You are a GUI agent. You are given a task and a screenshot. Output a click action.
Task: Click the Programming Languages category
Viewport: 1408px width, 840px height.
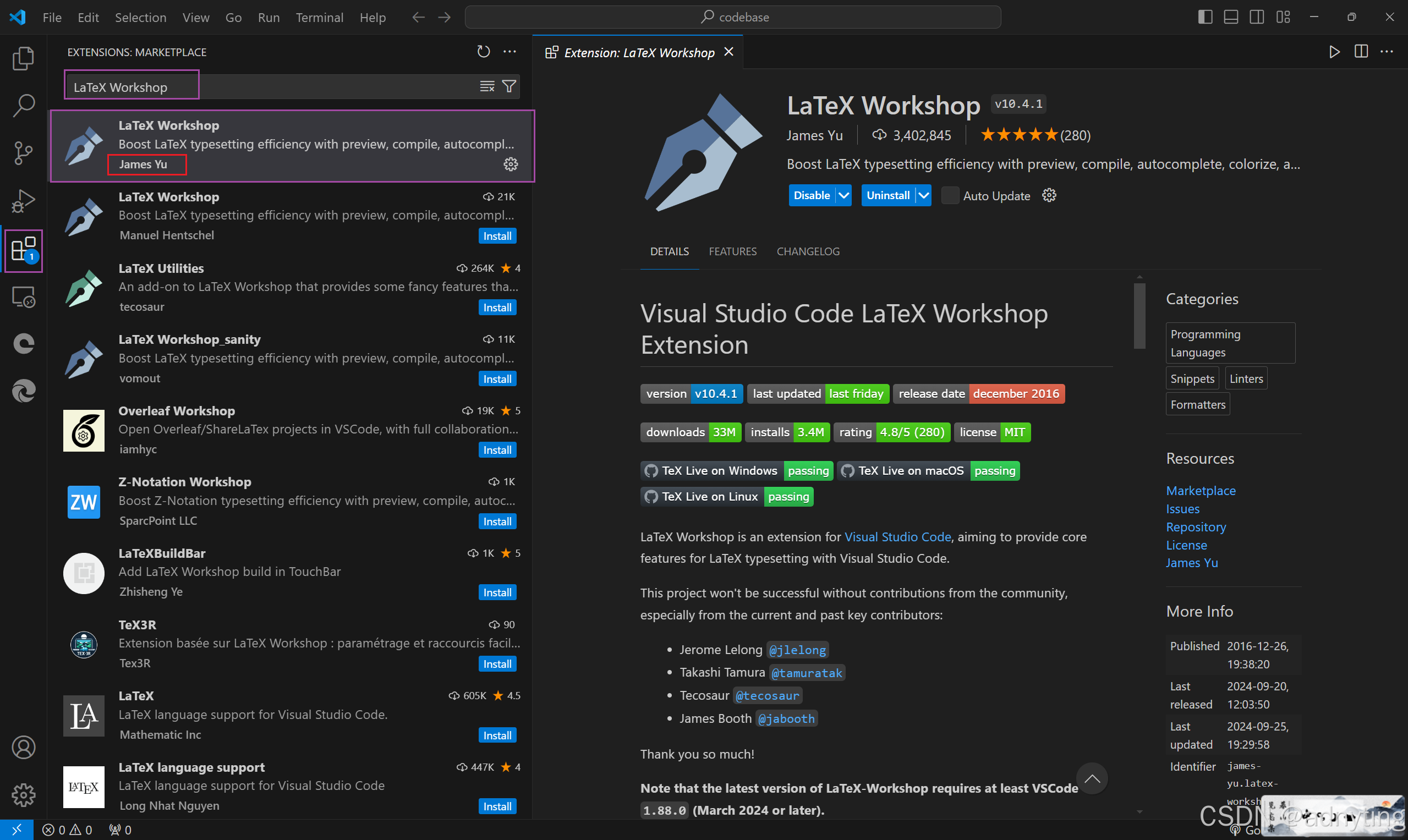click(1230, 343)
